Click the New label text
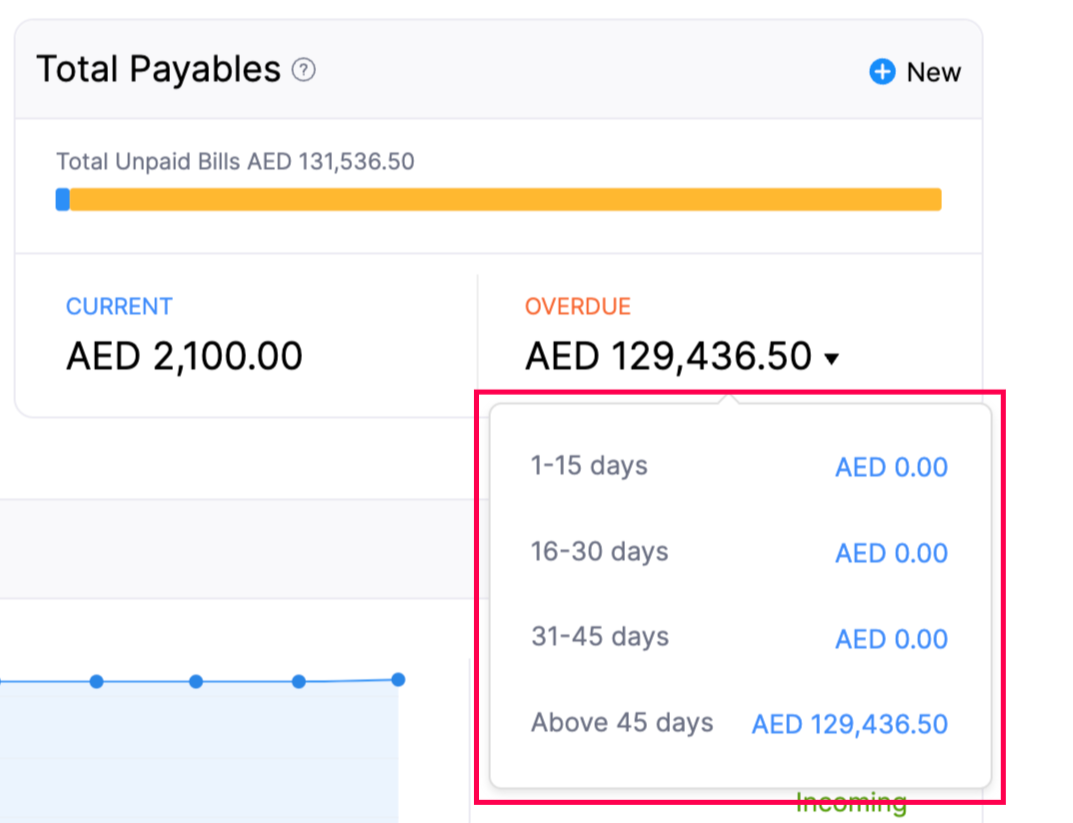 (x=933, y=72)
